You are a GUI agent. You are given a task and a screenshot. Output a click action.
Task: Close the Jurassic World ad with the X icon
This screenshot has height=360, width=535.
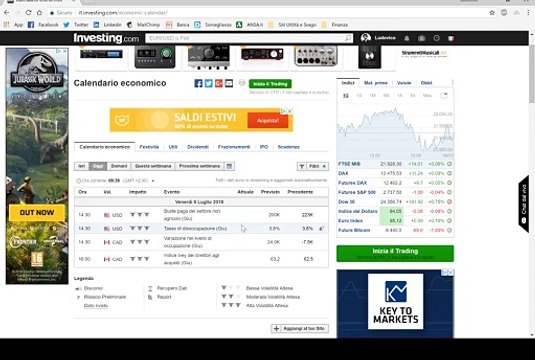coord(64,51)
